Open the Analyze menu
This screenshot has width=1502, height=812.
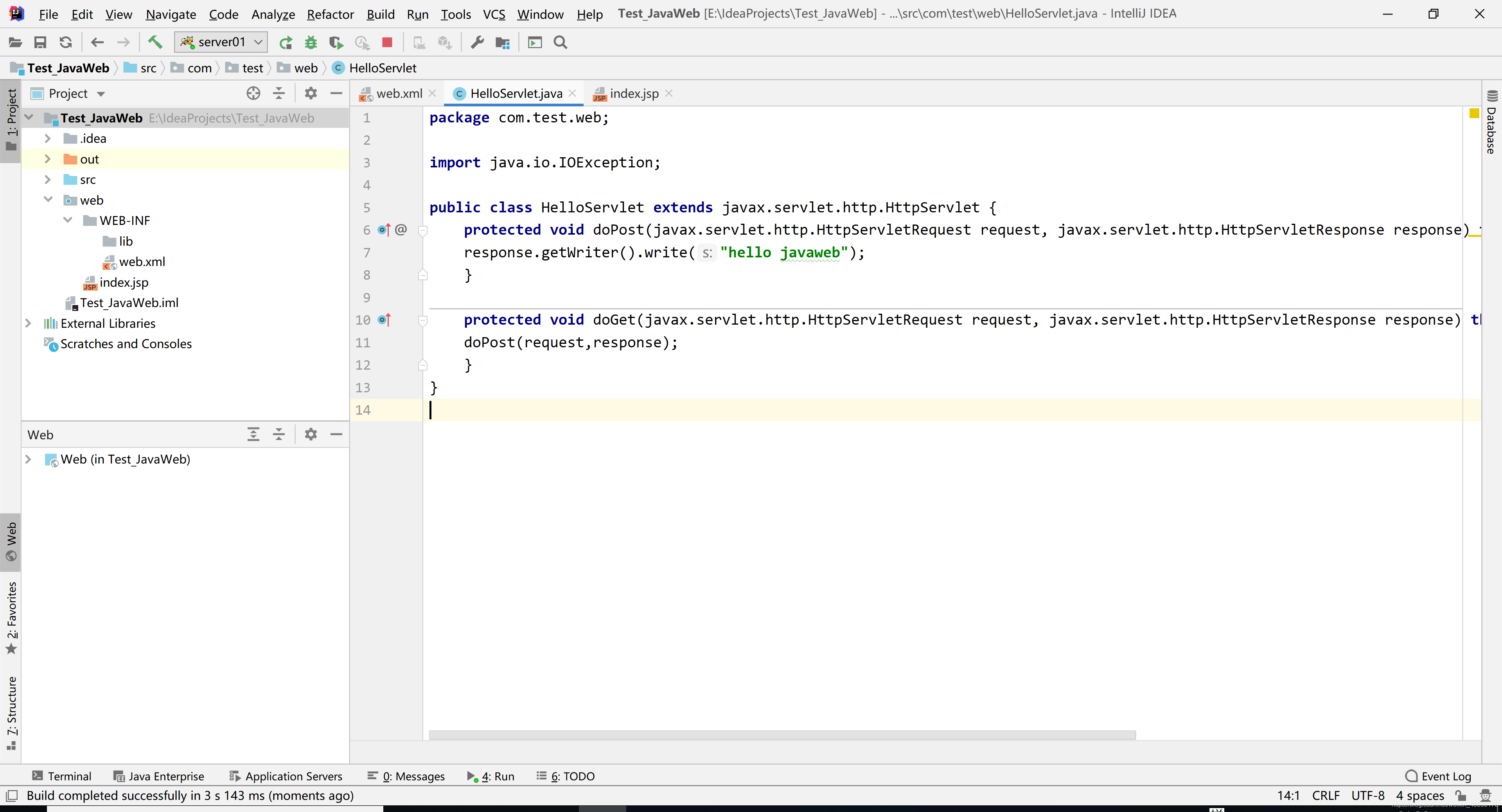(273, 14)
